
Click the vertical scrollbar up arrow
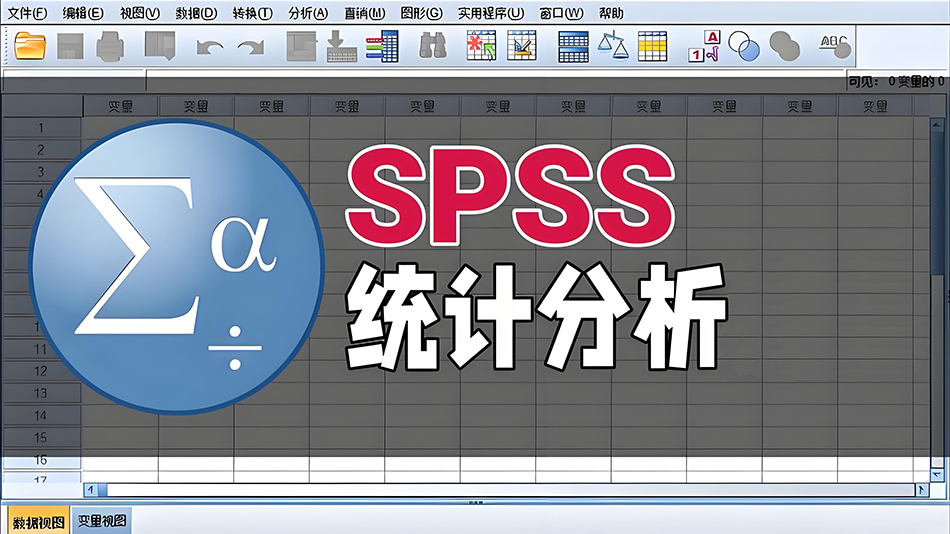point(937,125)
